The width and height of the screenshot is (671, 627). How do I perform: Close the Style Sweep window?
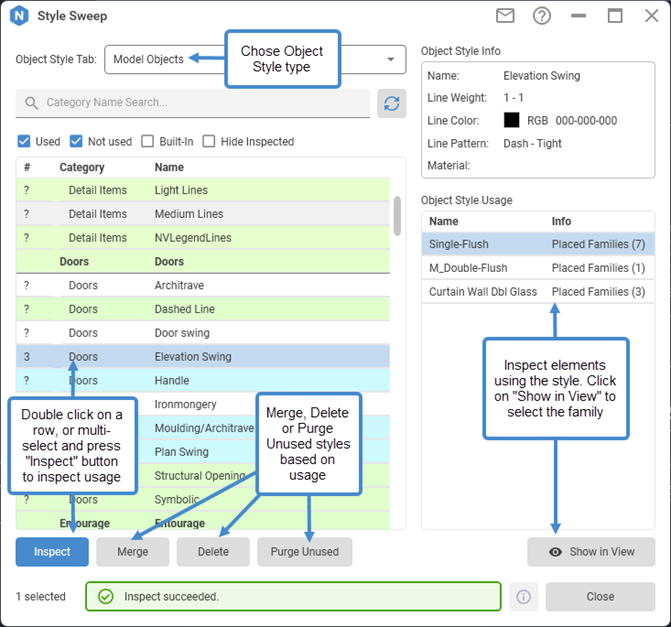click(651, 16)
